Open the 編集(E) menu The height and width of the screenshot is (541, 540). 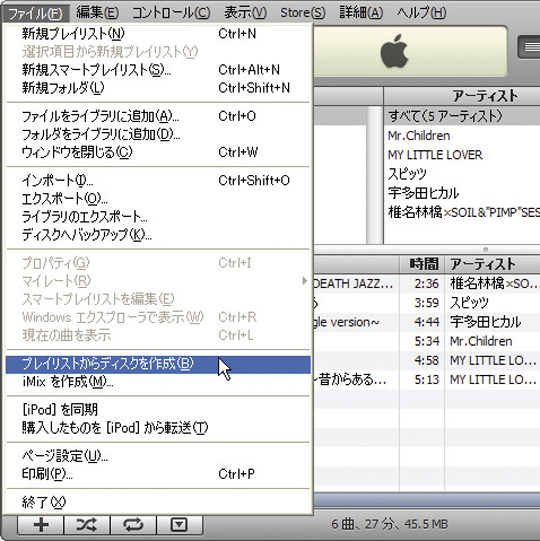(x=97, y=13)
